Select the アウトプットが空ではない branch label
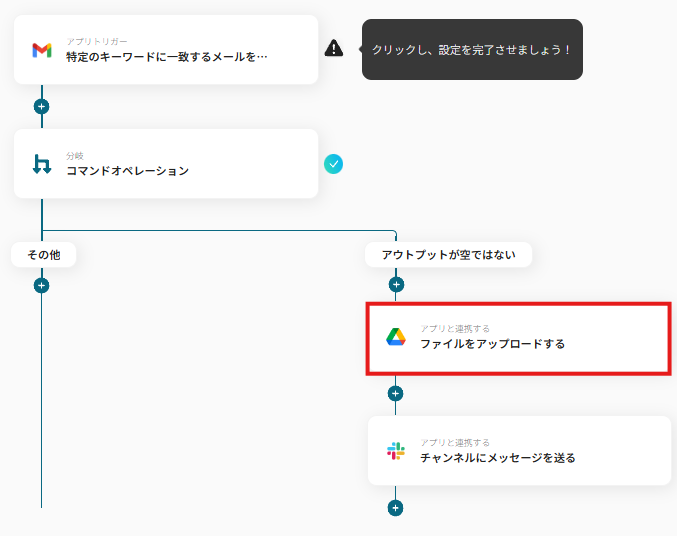The image size is (677, 536). click(x=448, y=255)
